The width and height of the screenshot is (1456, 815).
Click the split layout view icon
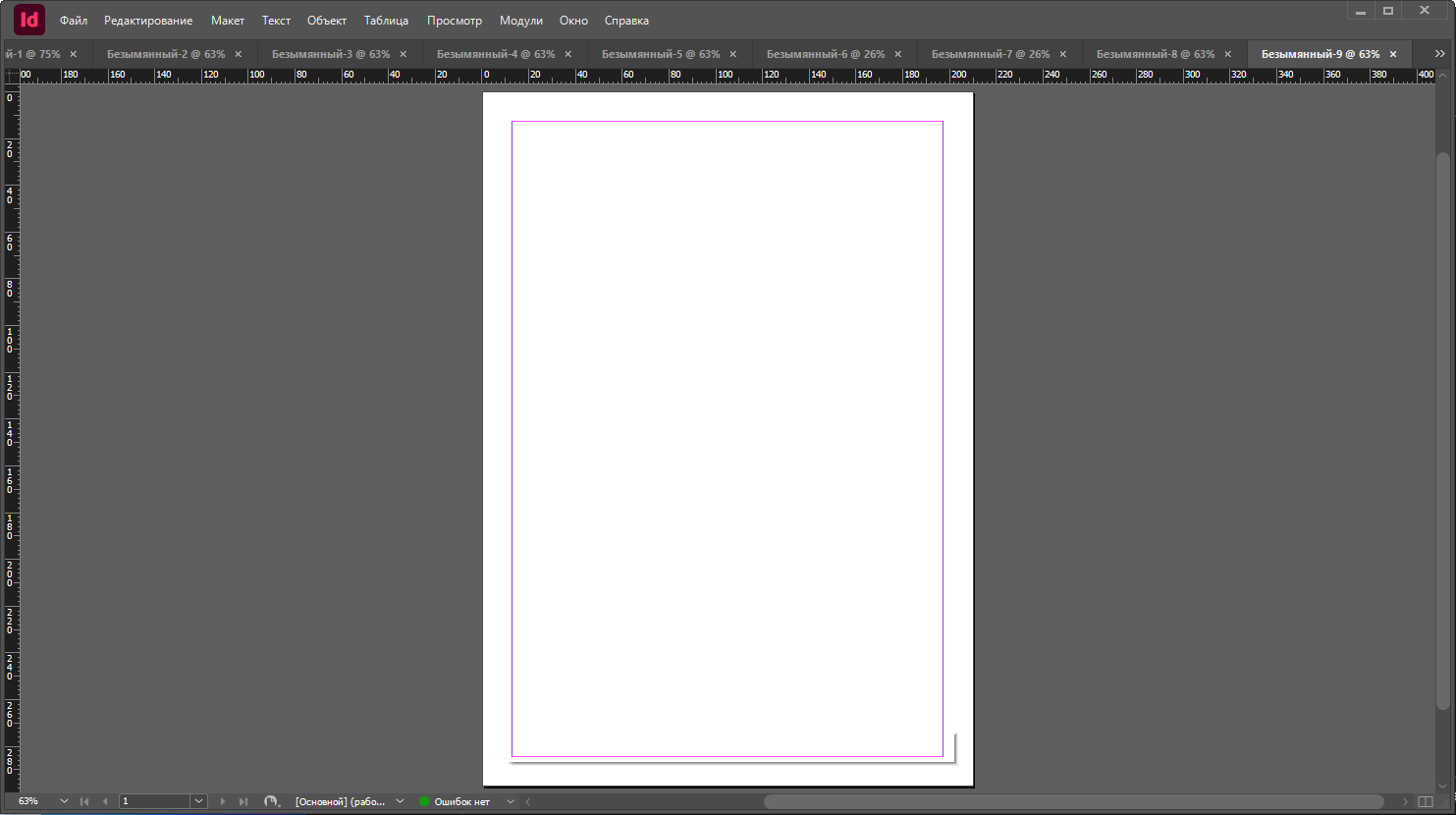[1426, 801]
